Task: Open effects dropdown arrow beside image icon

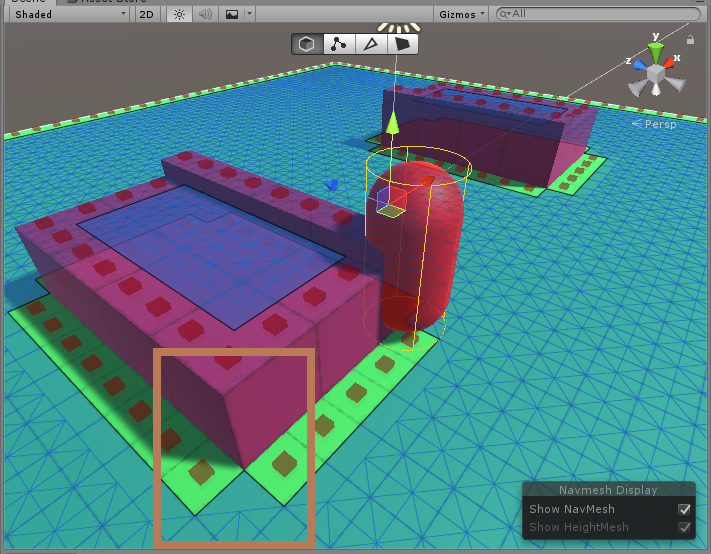Action: (249, 15)
